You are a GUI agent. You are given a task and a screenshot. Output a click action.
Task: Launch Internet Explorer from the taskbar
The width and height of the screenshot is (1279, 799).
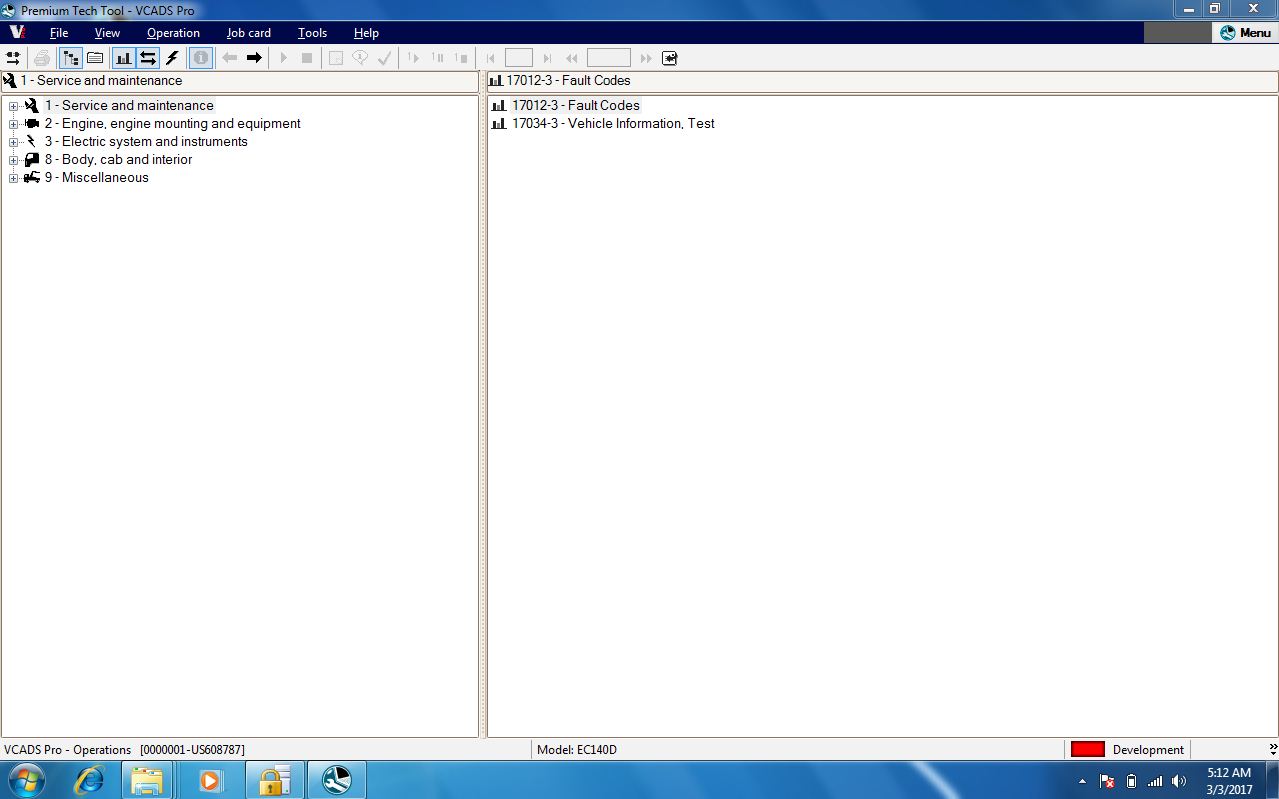point(89,781)
